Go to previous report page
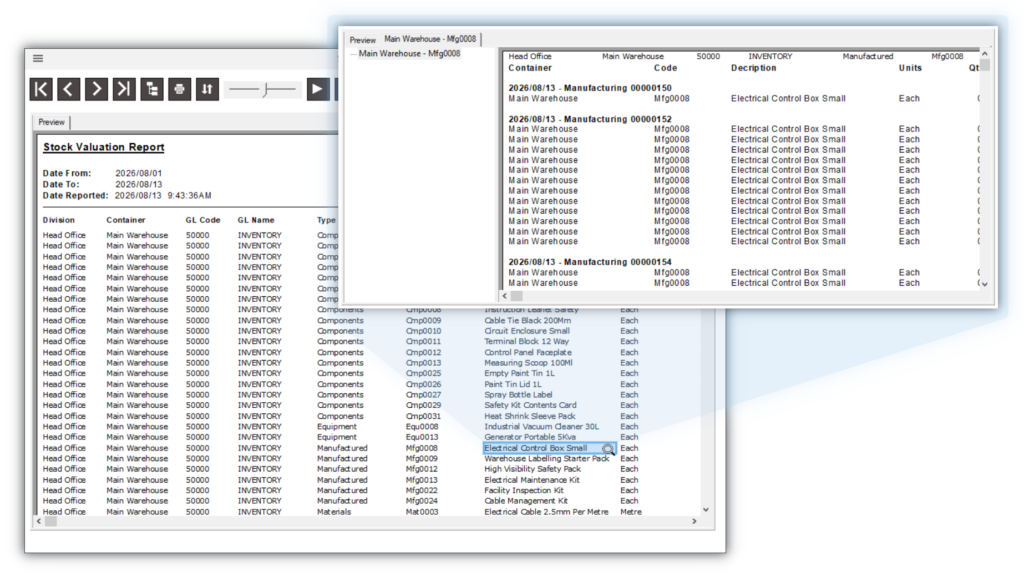The width and height of the screenshot is (1024, 577). coord(69,89)
